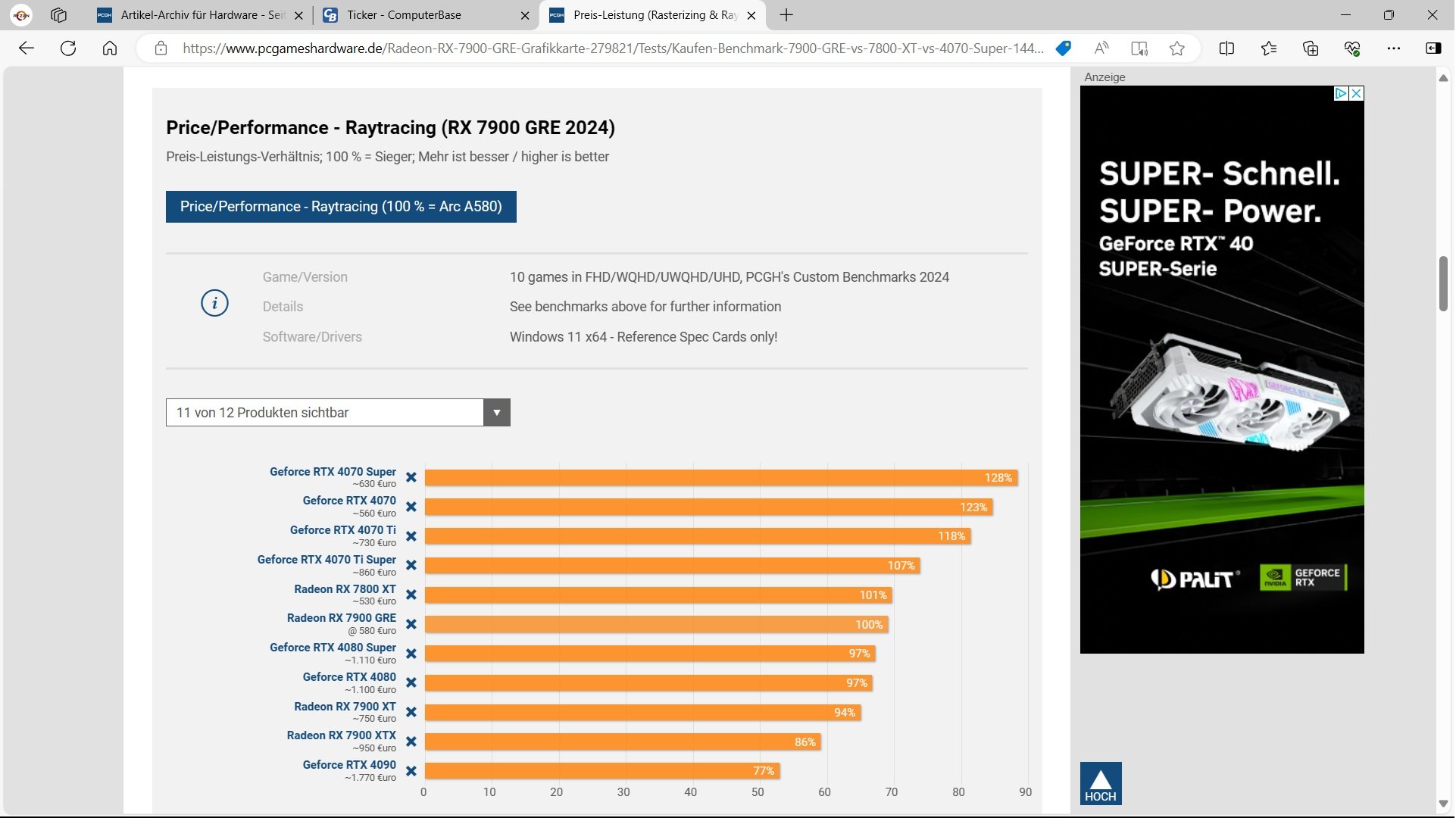The width and height of the screenshot is (1456, 818).
Task: Open the tab actions menu icon
Action: (x=58, y=15)
